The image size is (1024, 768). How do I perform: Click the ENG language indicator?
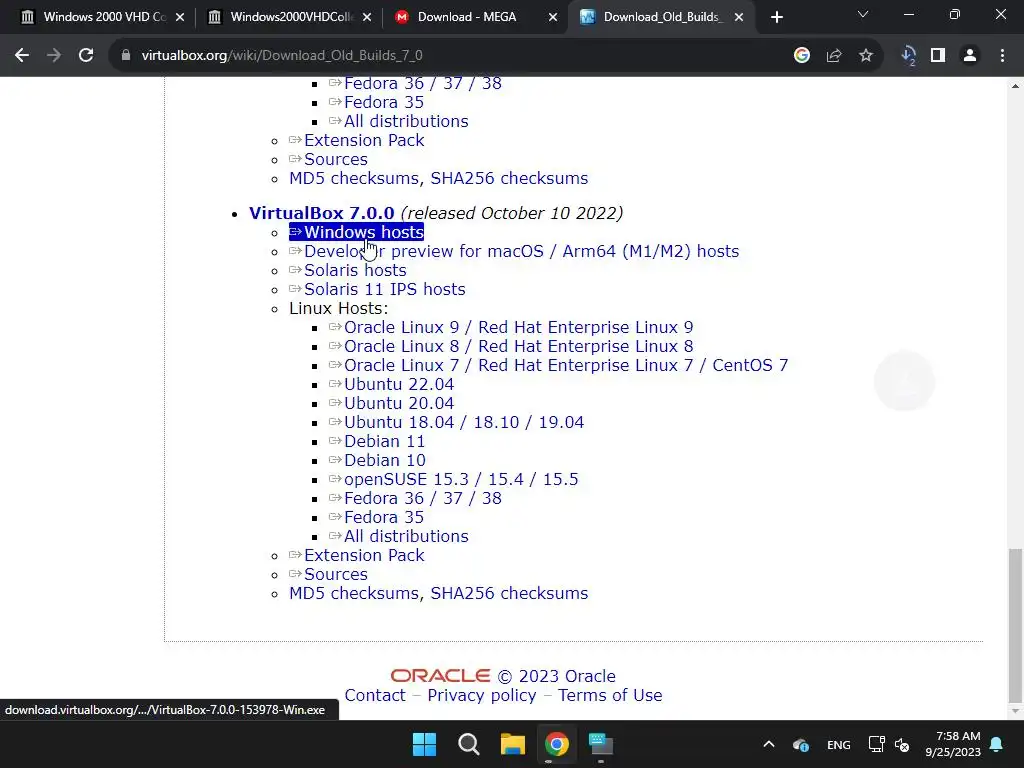click(x=839, y=744)
